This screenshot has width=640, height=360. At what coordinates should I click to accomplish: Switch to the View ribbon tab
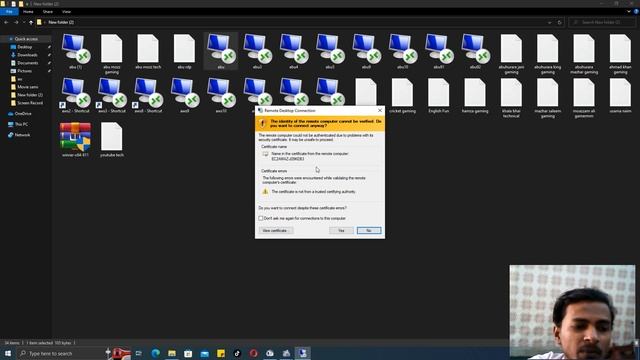[66, 12]
